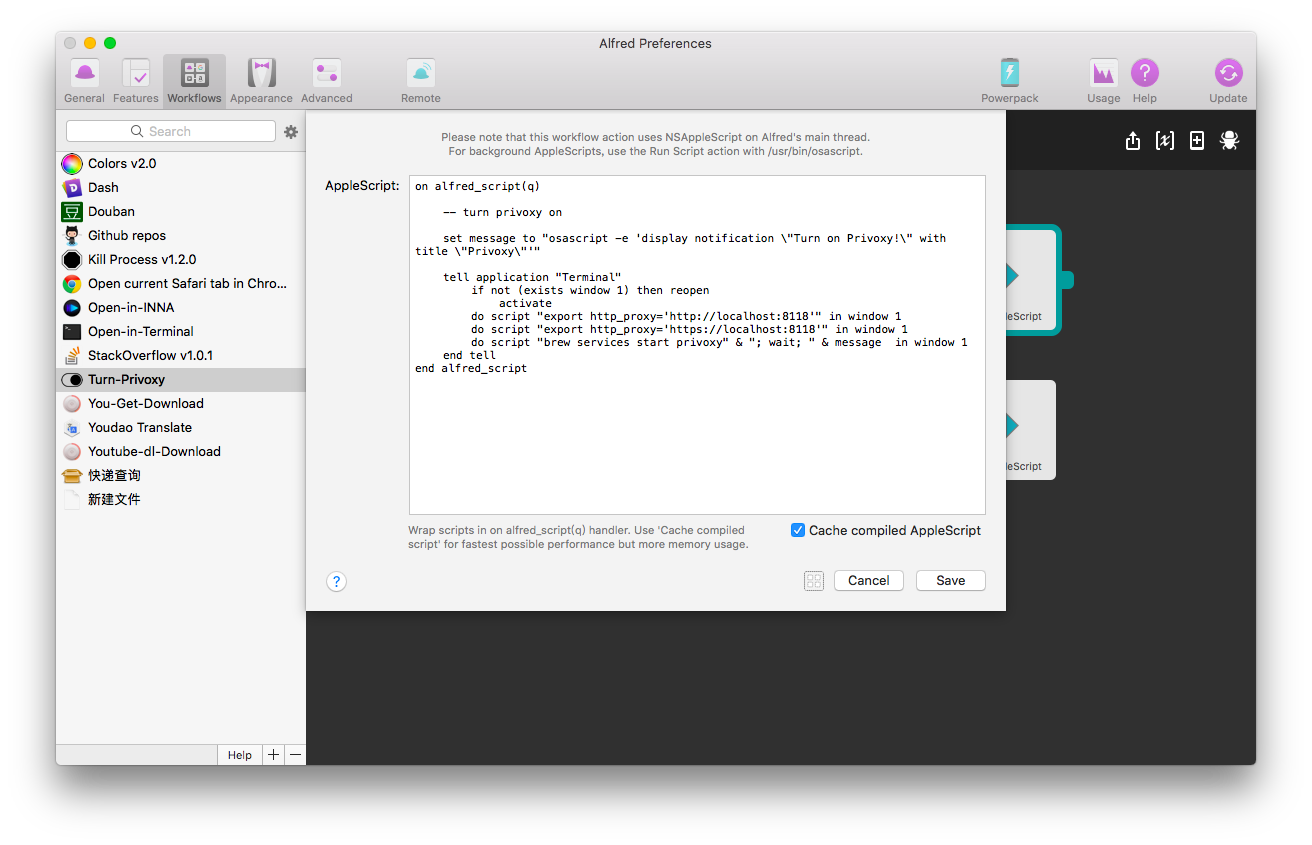This screenshot has height=845, width=1312.
Task: Click the Update toolbar icon
Action: [1227, 80]
